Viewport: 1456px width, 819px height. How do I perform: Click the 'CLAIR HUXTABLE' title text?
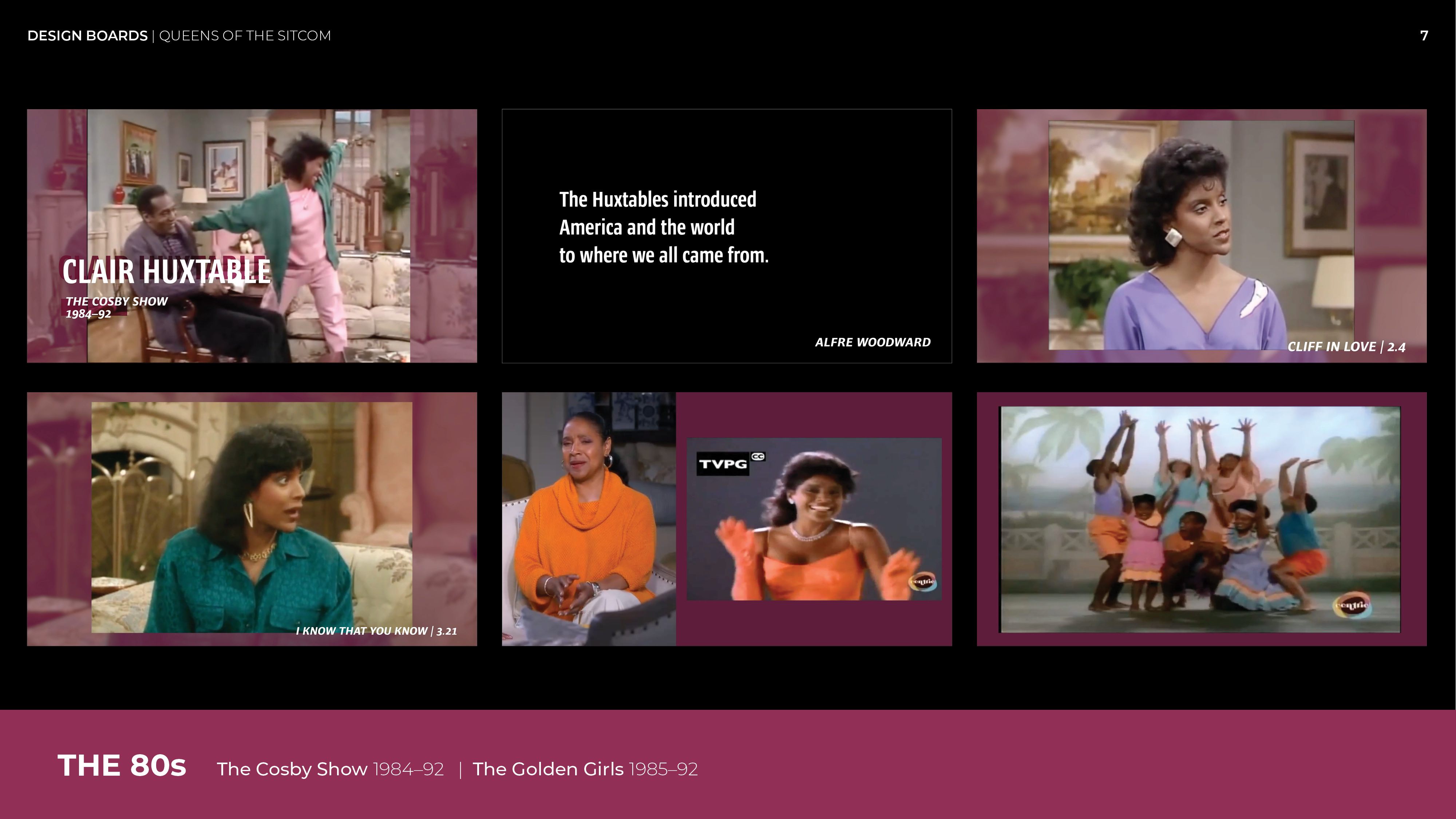pyautogui.click(x=166, y=271)
